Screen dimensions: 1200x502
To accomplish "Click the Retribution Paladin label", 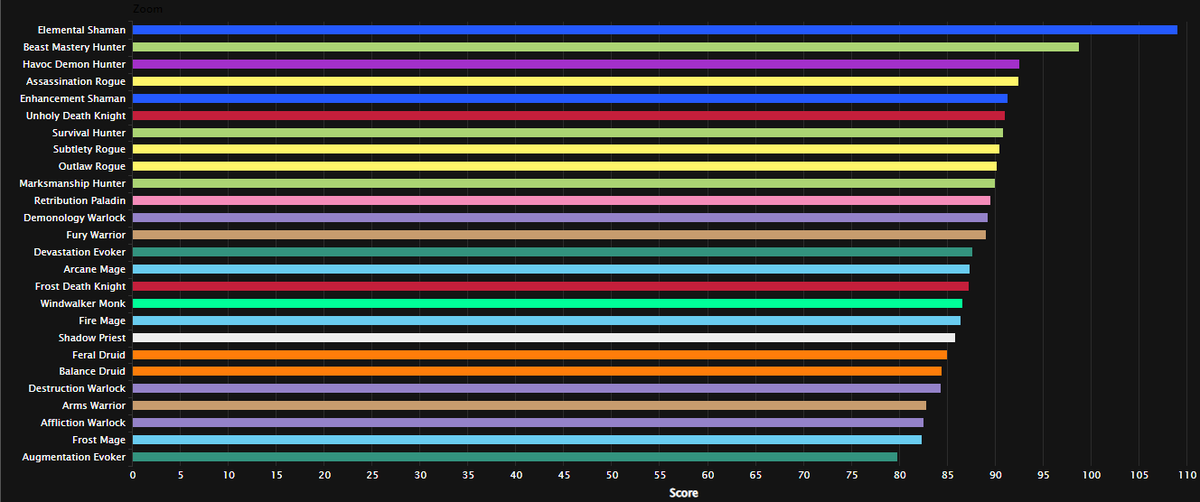I will point(80,201).
